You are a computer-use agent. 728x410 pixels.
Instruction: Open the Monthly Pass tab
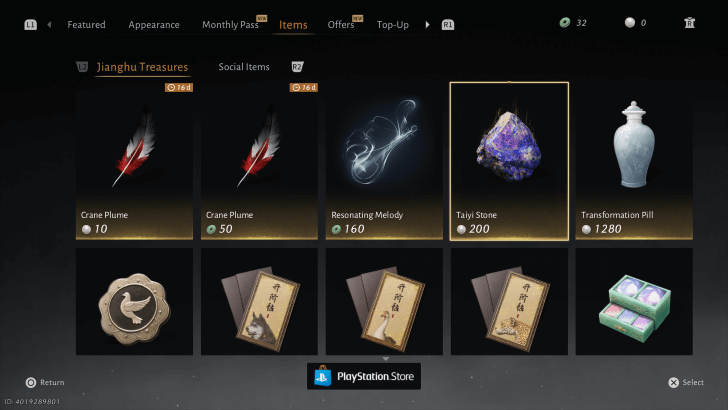[x=230, y=25]
